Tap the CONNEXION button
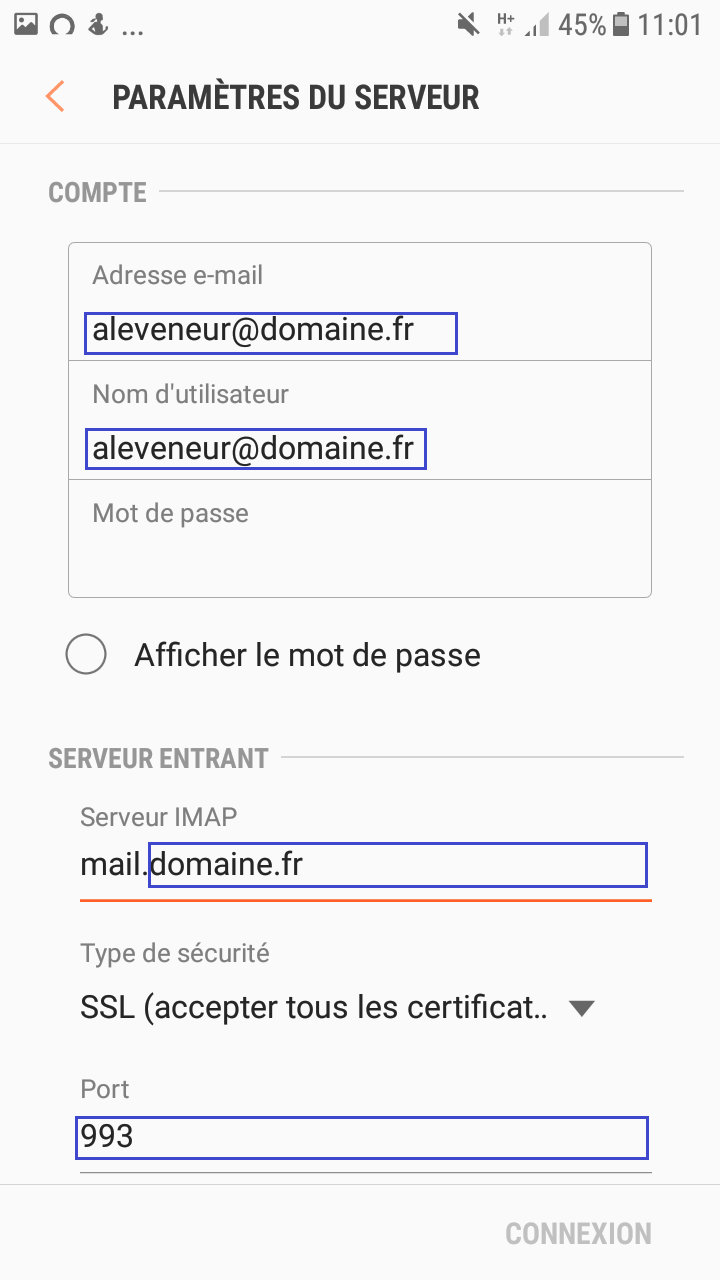The image size is (720, 1280). point(578,1233)
